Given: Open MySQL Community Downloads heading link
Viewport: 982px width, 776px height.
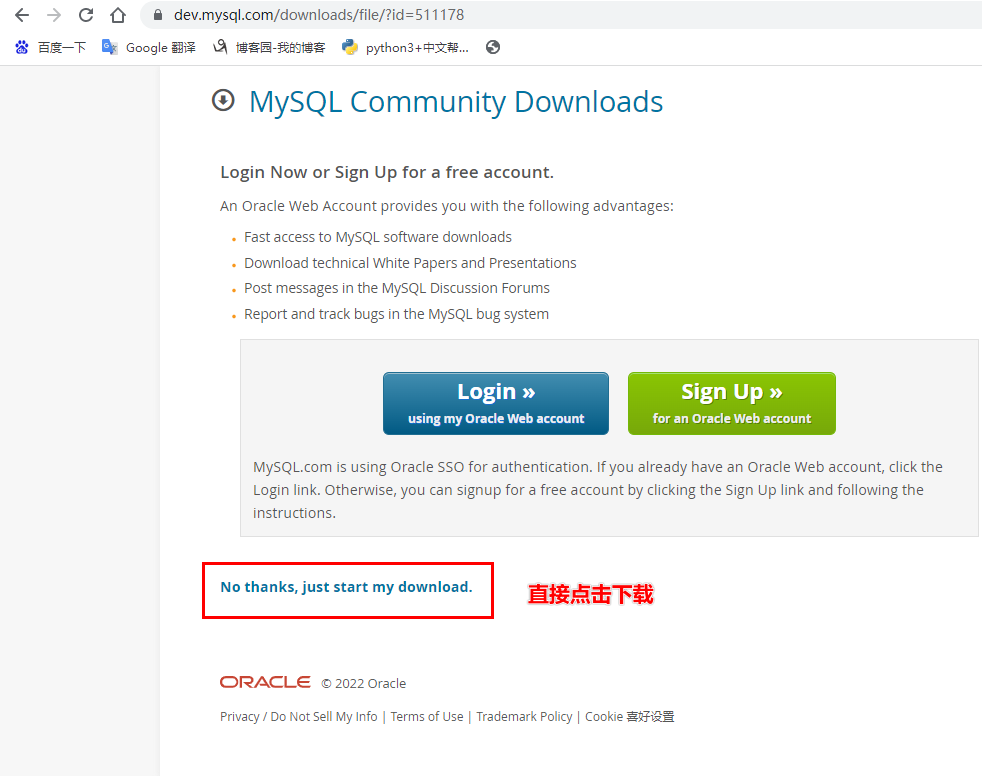Looking at the screenshot, I should pos(456,101).
